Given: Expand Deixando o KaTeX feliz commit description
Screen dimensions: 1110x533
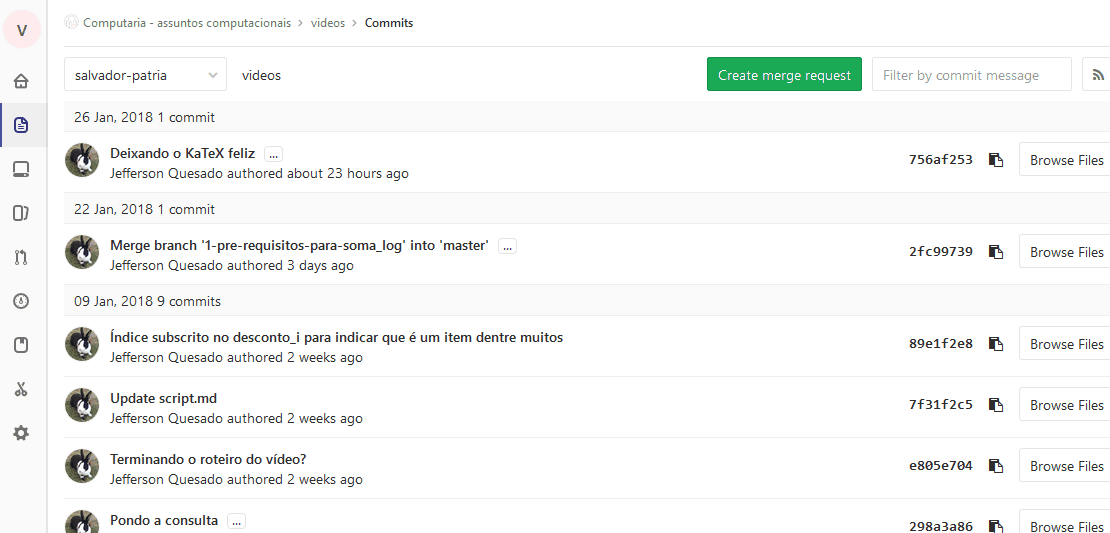Looking at the screenshot, I should (274, 154).
